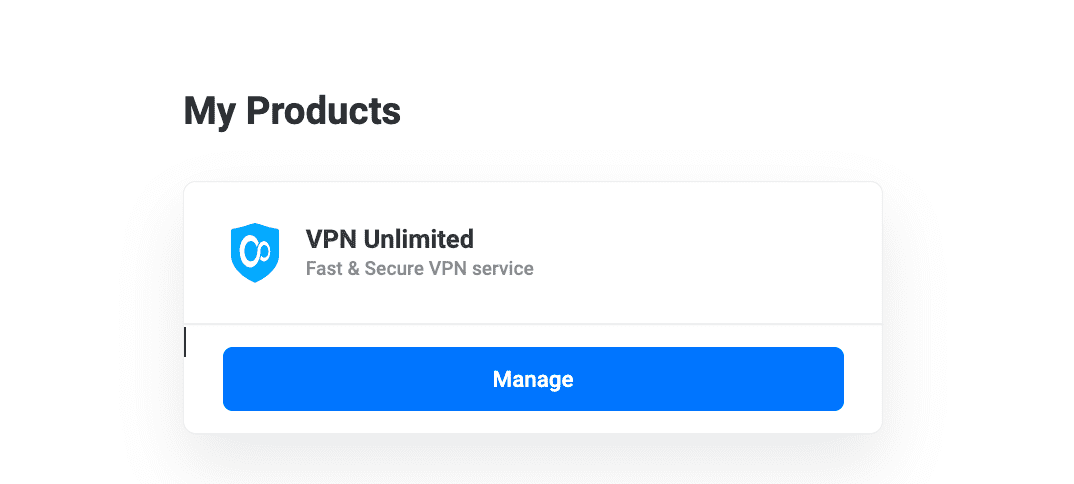Click the word "My" in the page heading
Viewport: 1074px width, 484px height.
pos(210,111)
